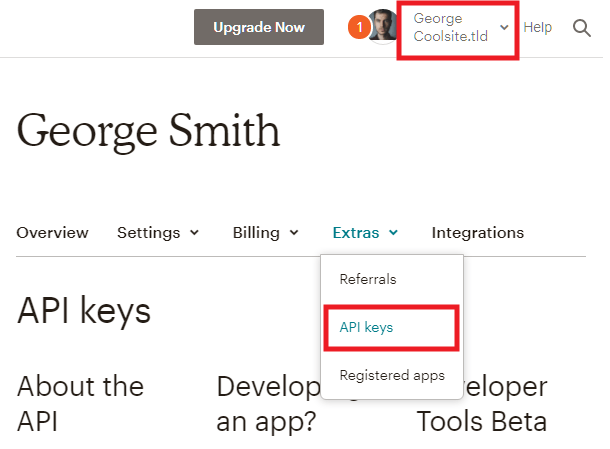Click the Extras tab label
The height and width of the screenshot is (449, 610).
pos(356,233)
